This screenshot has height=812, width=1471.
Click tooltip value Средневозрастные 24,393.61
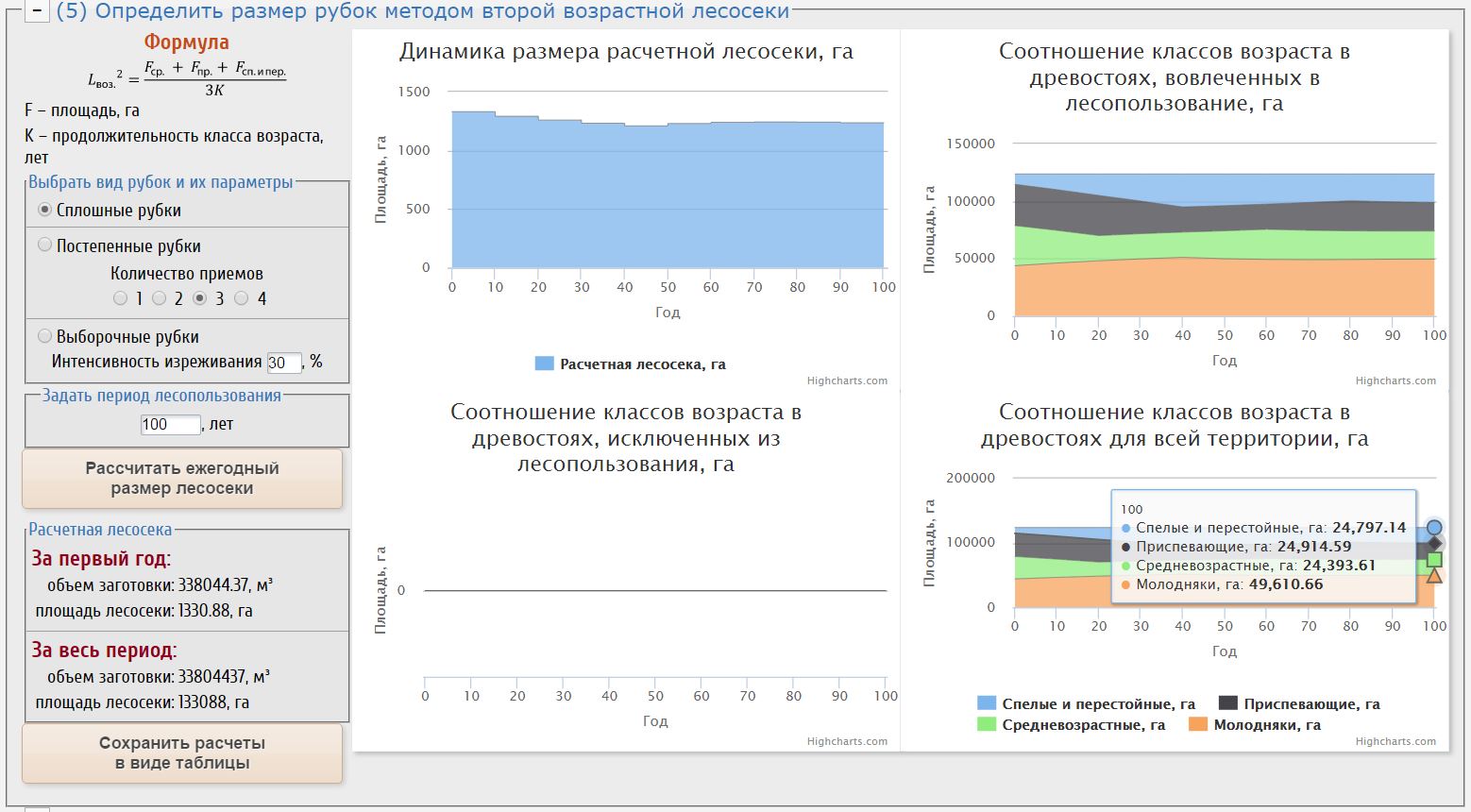point(1339,566)
